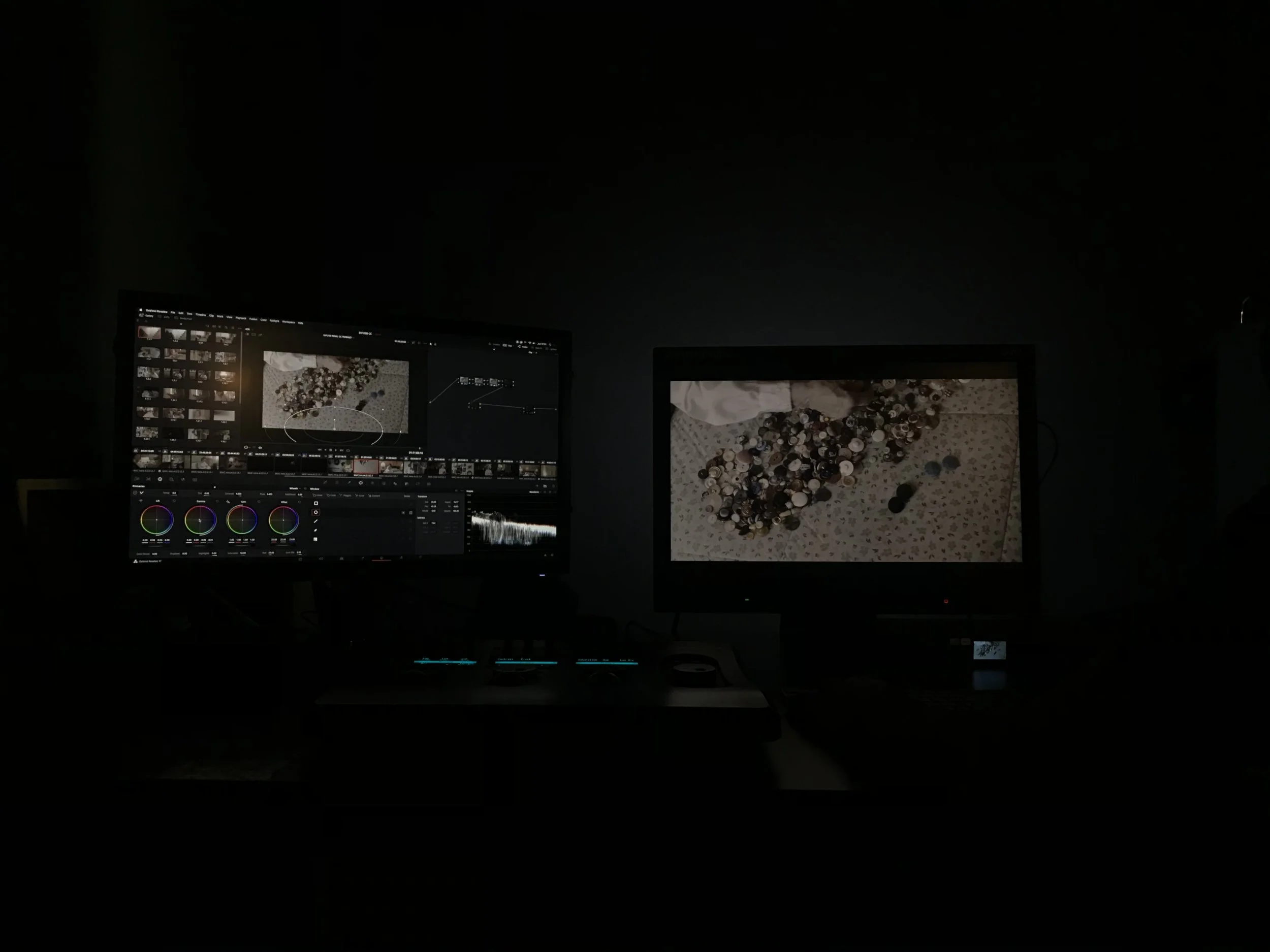Click the Gain white point picker
Image resolution: width=1270 pixels, height=952 pixels.
pos(228,502)
